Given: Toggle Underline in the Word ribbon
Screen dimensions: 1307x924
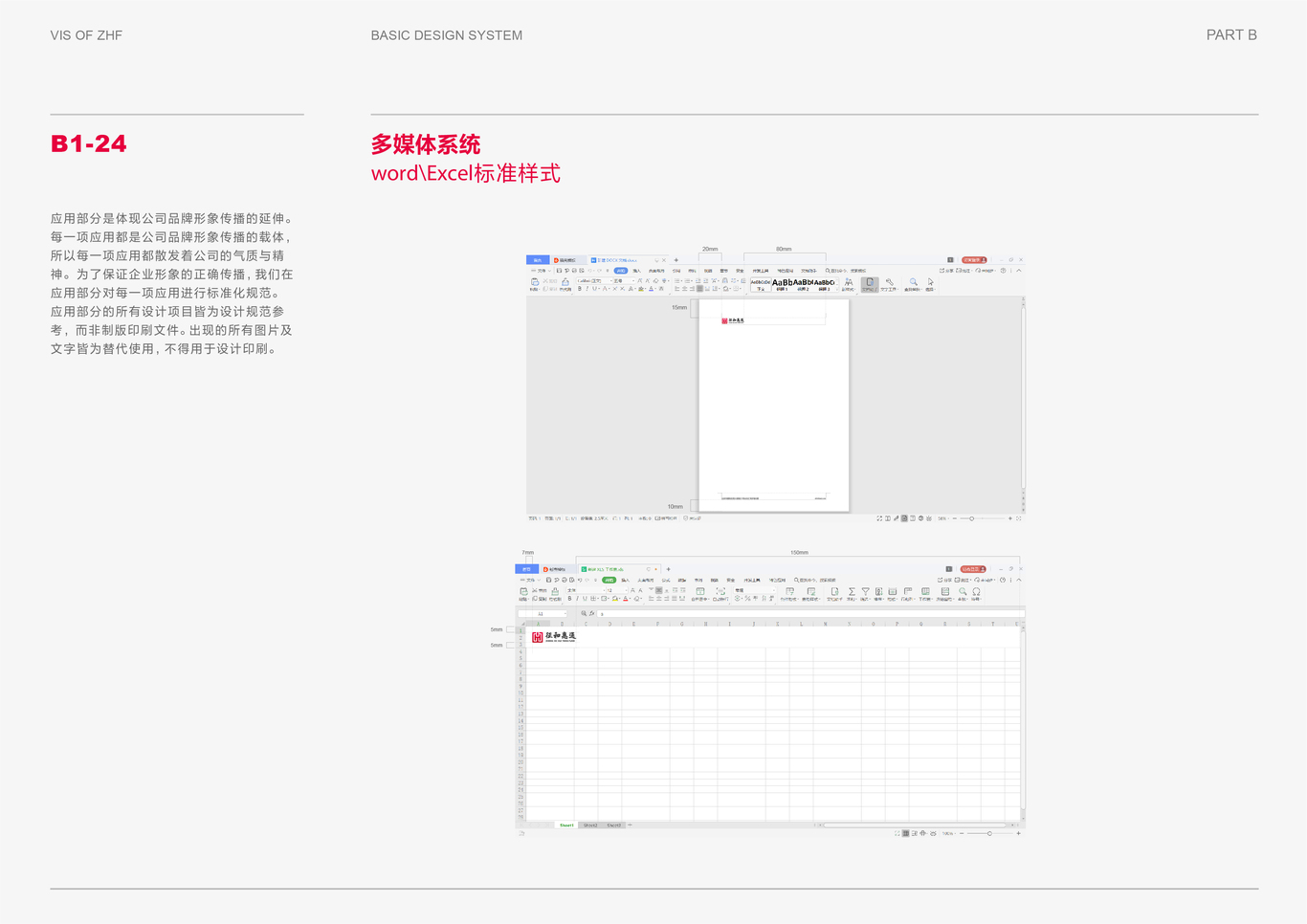Looking at the screenshot, I should tap(594, 289).
